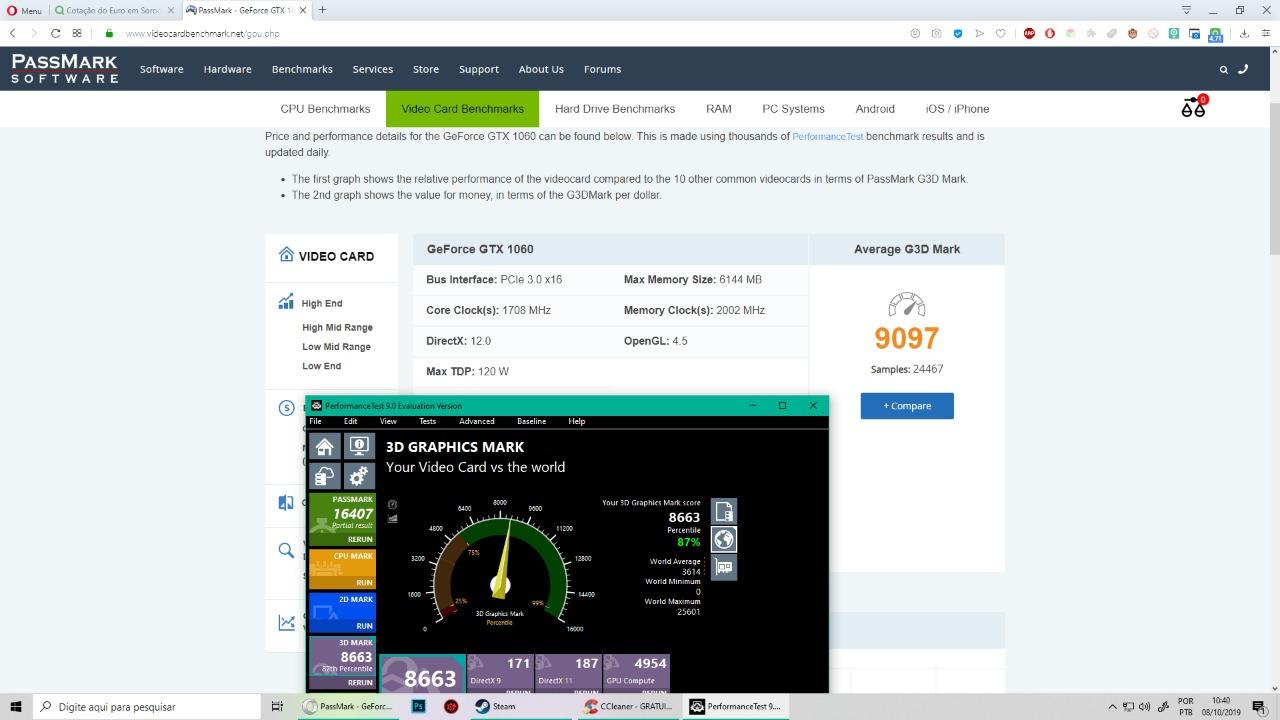1280x720 pixels.
Task: Click the blue + Compare button
Action: point(907,406)
